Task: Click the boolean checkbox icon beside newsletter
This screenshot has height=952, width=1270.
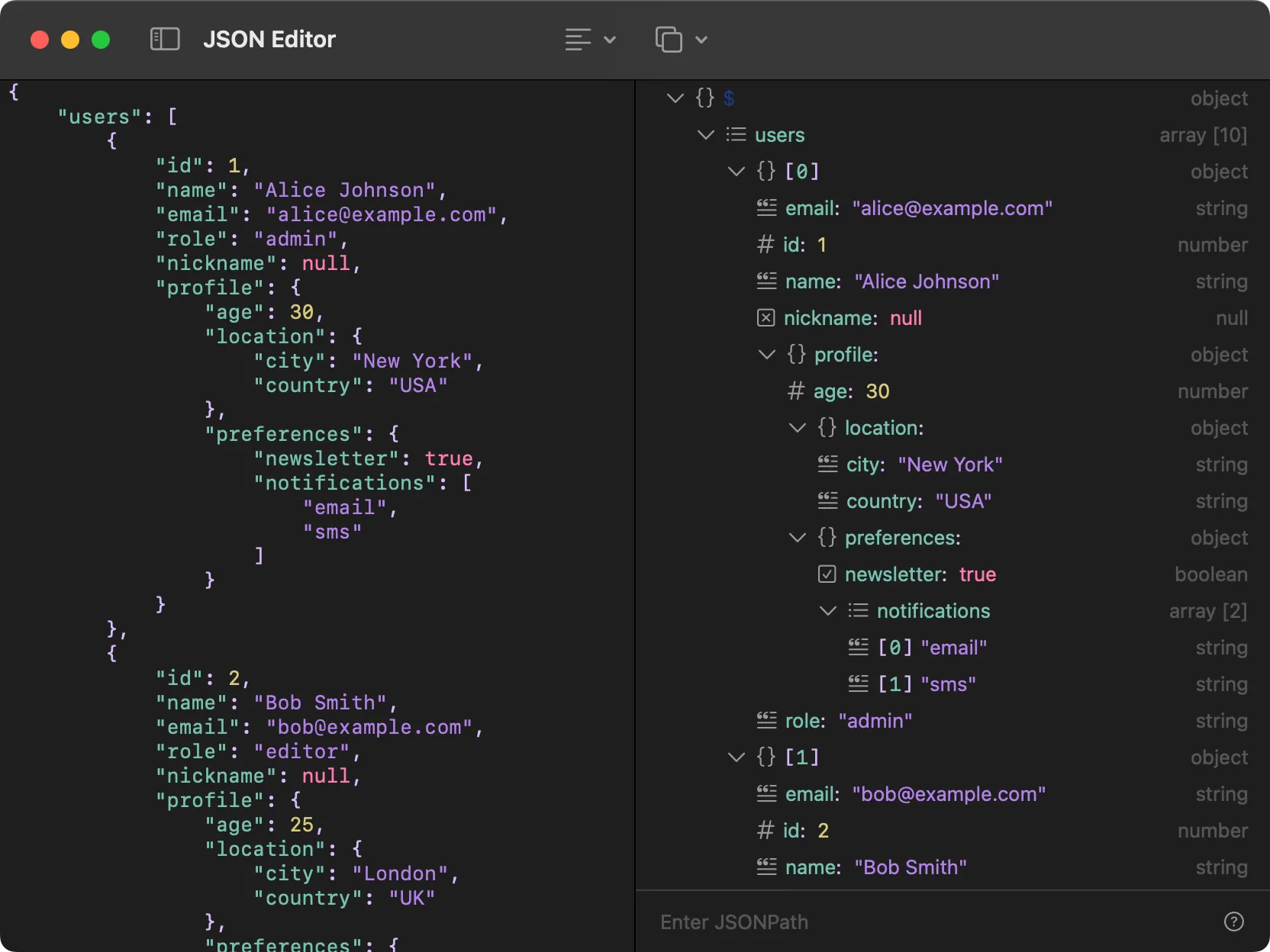Action: 827,574
